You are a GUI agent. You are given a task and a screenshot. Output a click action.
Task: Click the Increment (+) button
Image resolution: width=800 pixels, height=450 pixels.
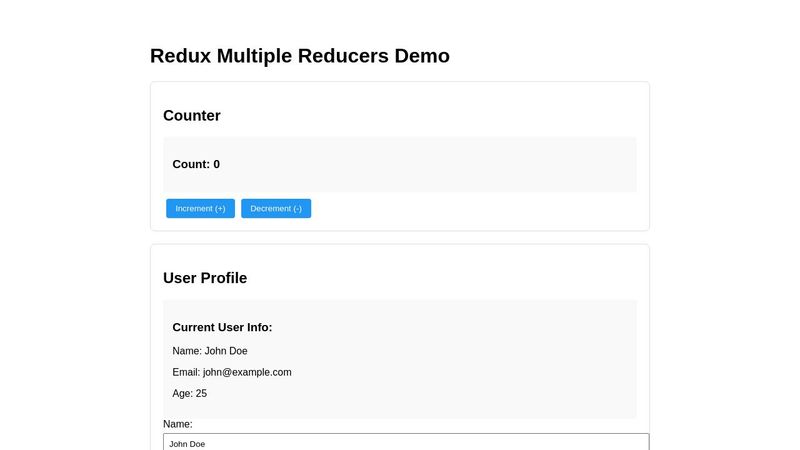click(200, 208)
